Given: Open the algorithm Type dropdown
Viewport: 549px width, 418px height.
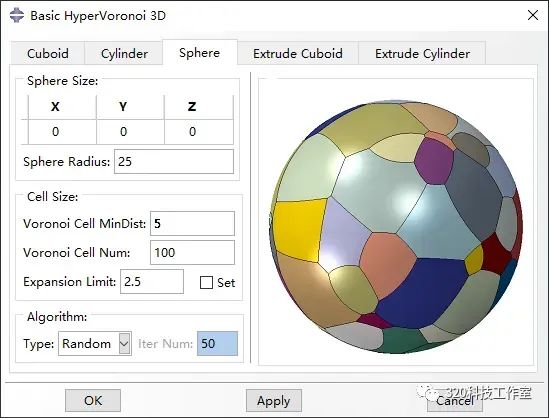Looking at the screenshot, I should point(95,343).
